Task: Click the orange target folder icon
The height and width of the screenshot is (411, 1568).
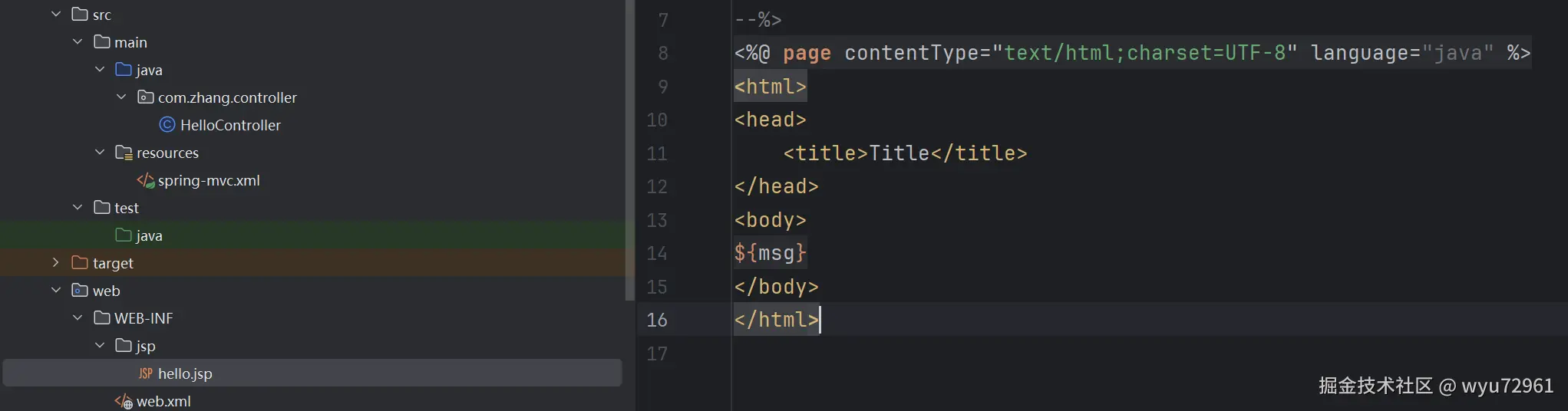Action: [x=79, y=263]
